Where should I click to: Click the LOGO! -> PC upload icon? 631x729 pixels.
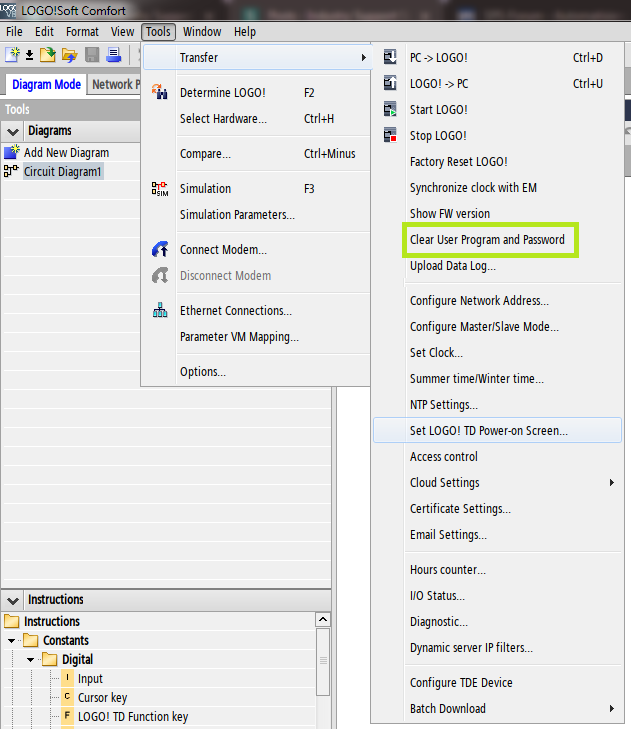point(390,83)
